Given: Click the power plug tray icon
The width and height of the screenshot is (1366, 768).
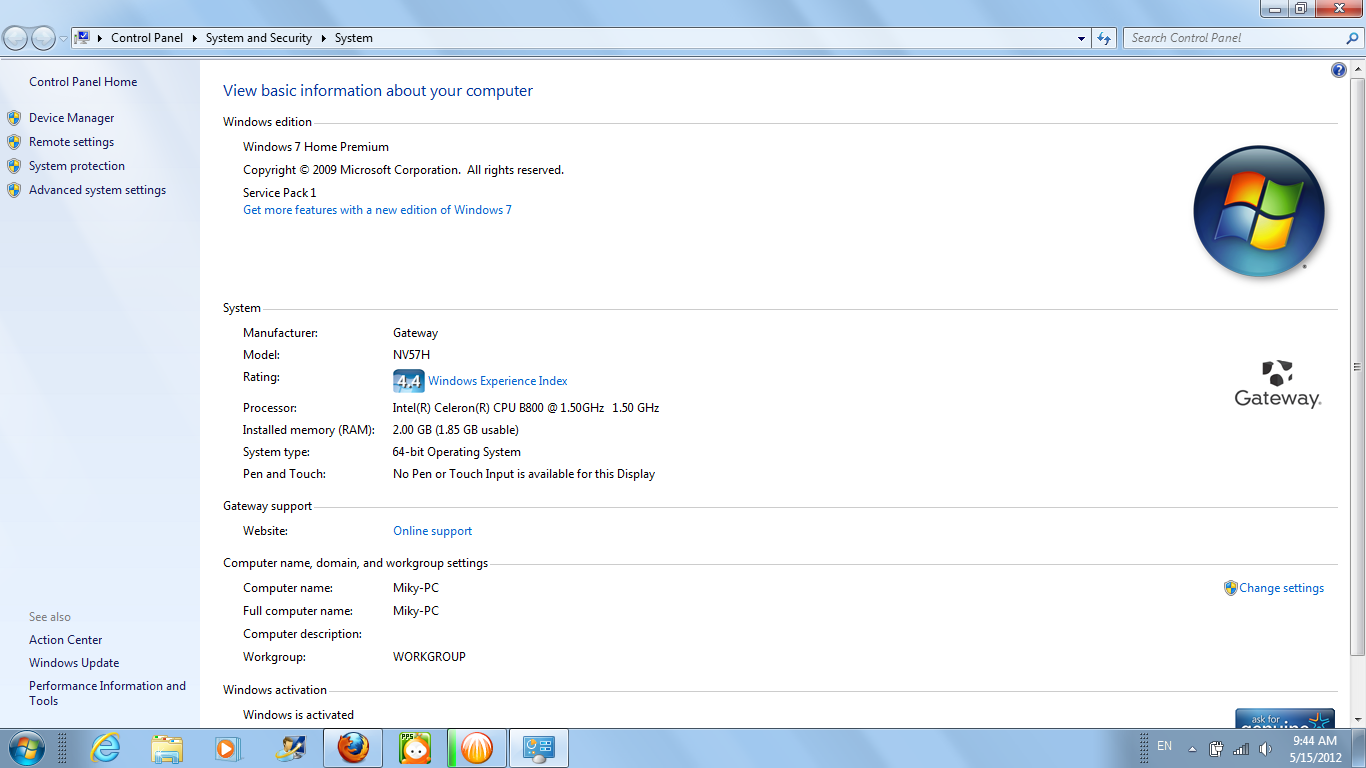Looking at the screenshot, I should pyautogui.click(x=1217, y=749).
